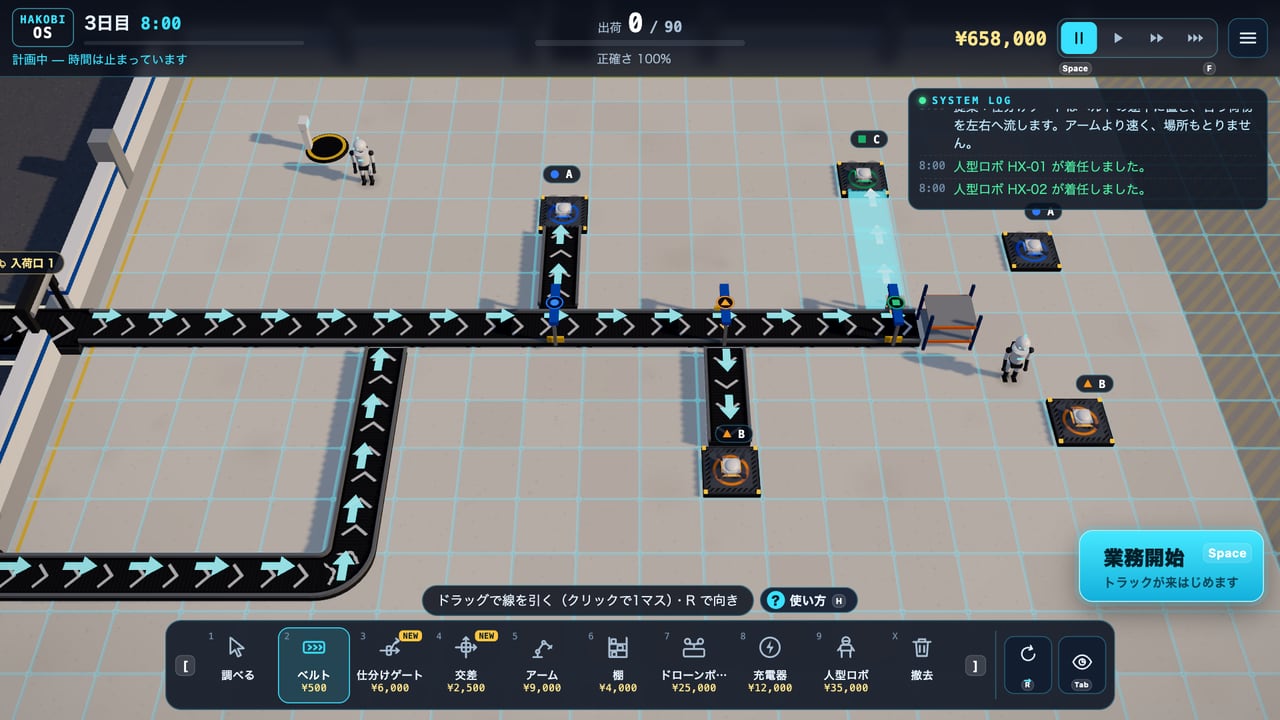Click the ¥658,000 money display
The height and width of the screenshot is (720, 1280).
[1001, 38]
